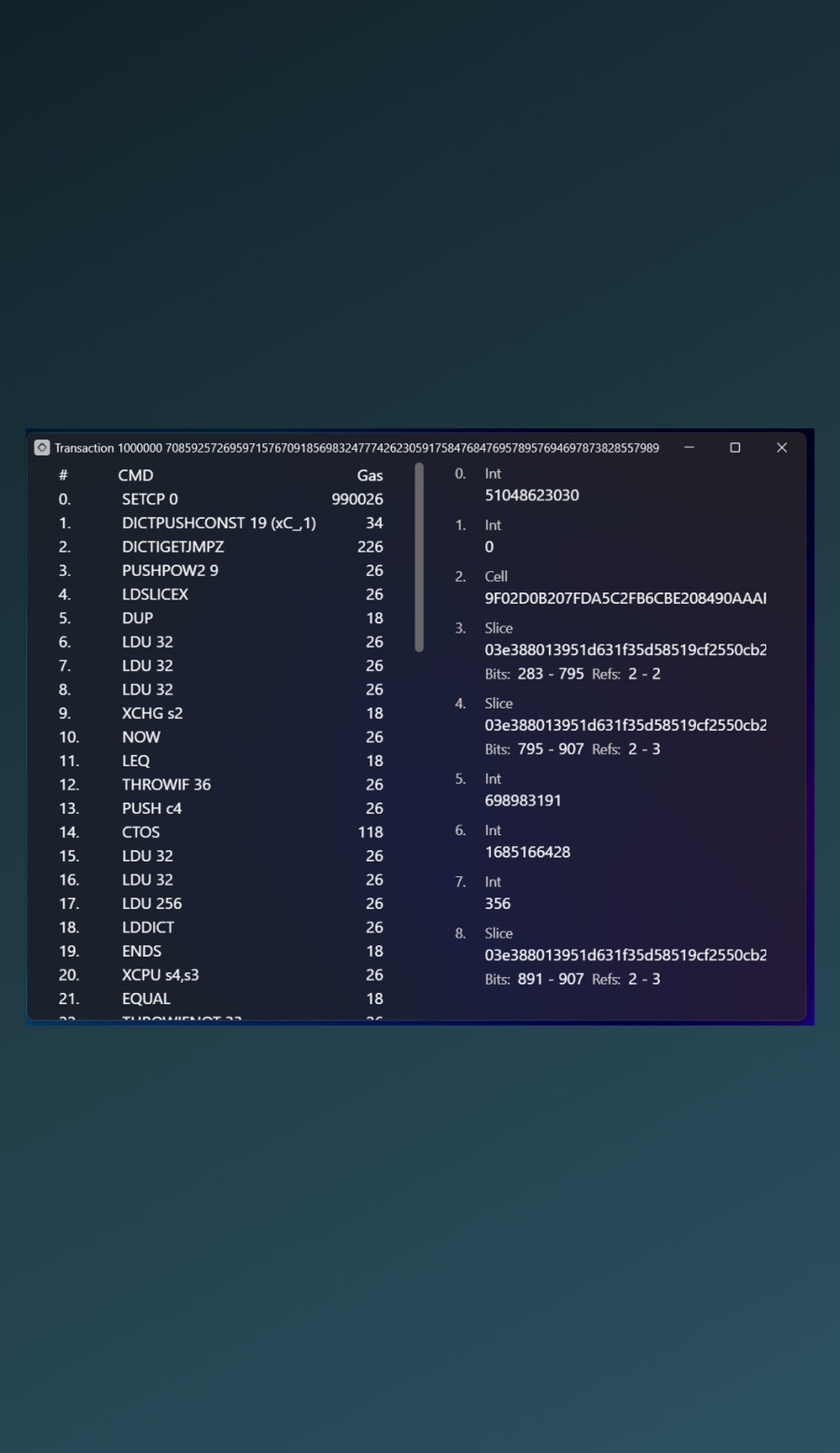Click stack Int value 1685166428
Viewport: 840px width, 1453px height.
pyautogui.click(x=527, y=852)
